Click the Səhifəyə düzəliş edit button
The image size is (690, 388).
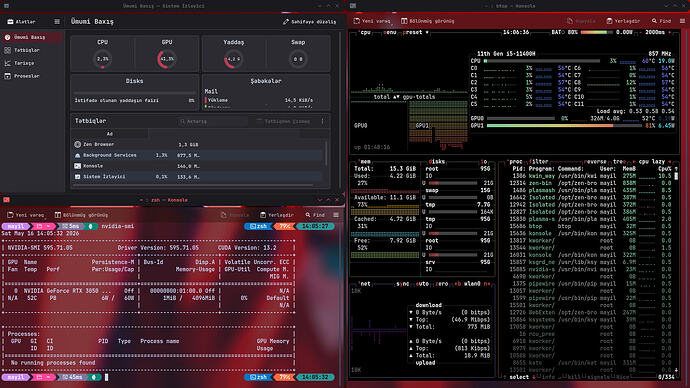(x=309, y=22)
